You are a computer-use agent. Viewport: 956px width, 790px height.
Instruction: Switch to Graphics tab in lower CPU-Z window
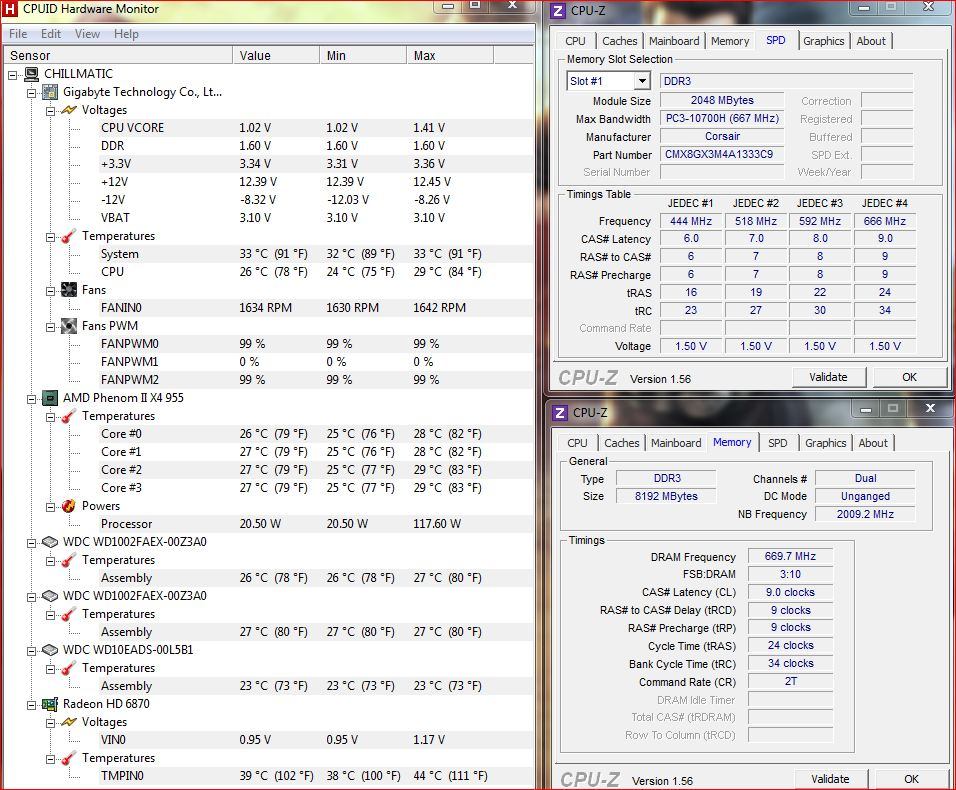click(x=826, y=443)
